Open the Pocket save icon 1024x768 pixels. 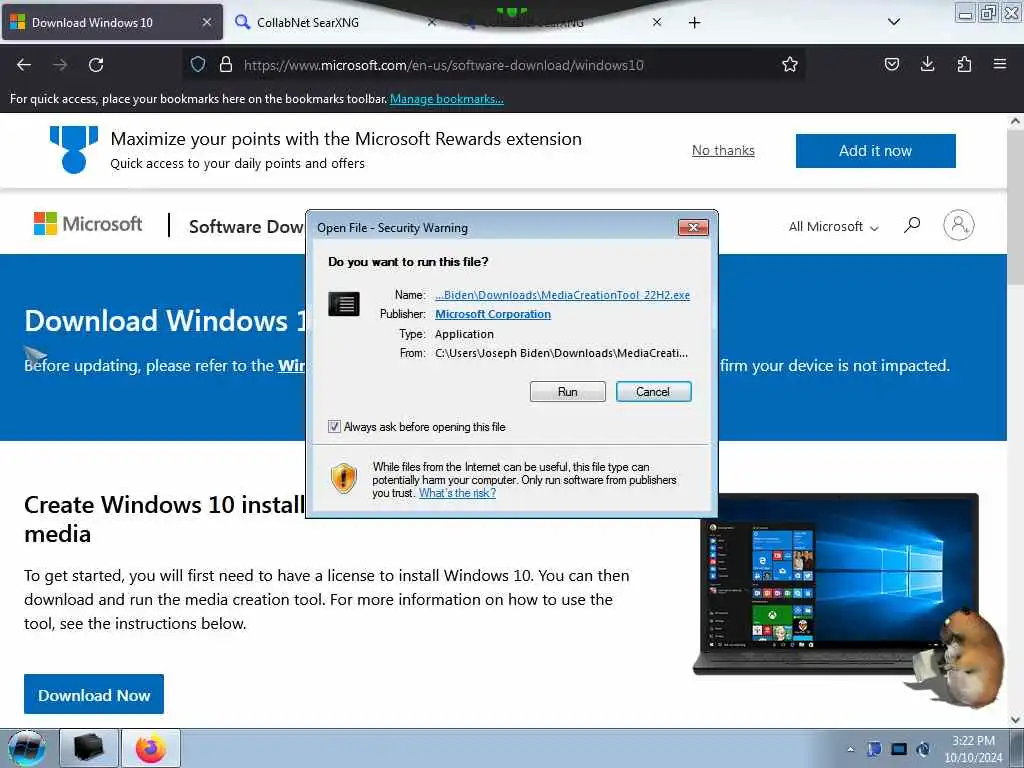(x=891, y=64)
